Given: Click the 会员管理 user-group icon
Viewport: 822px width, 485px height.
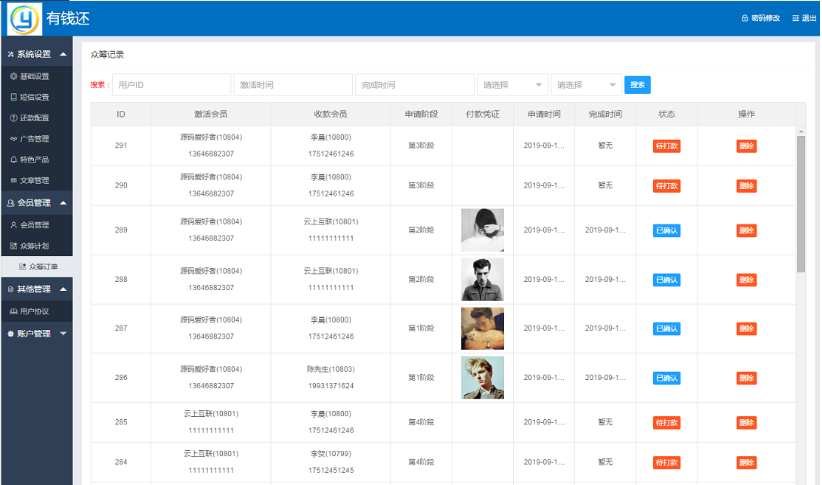Looking at the screenshot, I should click(x=10, y=203).
